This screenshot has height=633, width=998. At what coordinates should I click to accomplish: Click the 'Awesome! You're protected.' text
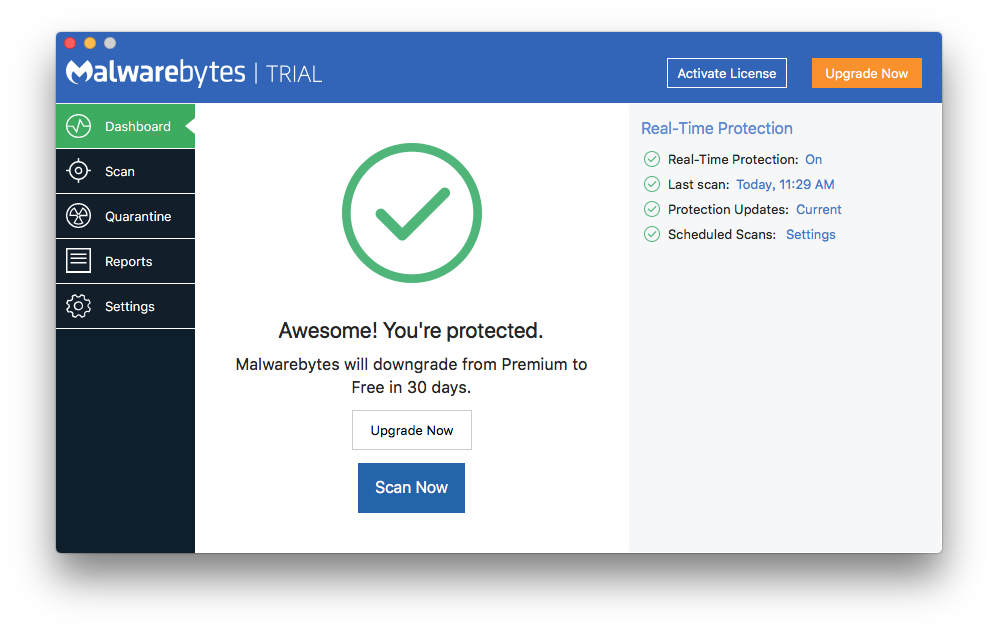[411, 331]
